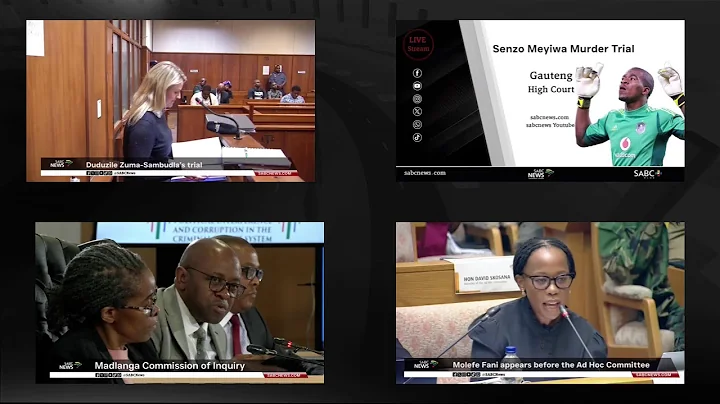This screenshot has width=720, height=404.
Task: Click SABC News logo on Molefe Fani banner
Action: pyautogui.click(x=426, y=365)
